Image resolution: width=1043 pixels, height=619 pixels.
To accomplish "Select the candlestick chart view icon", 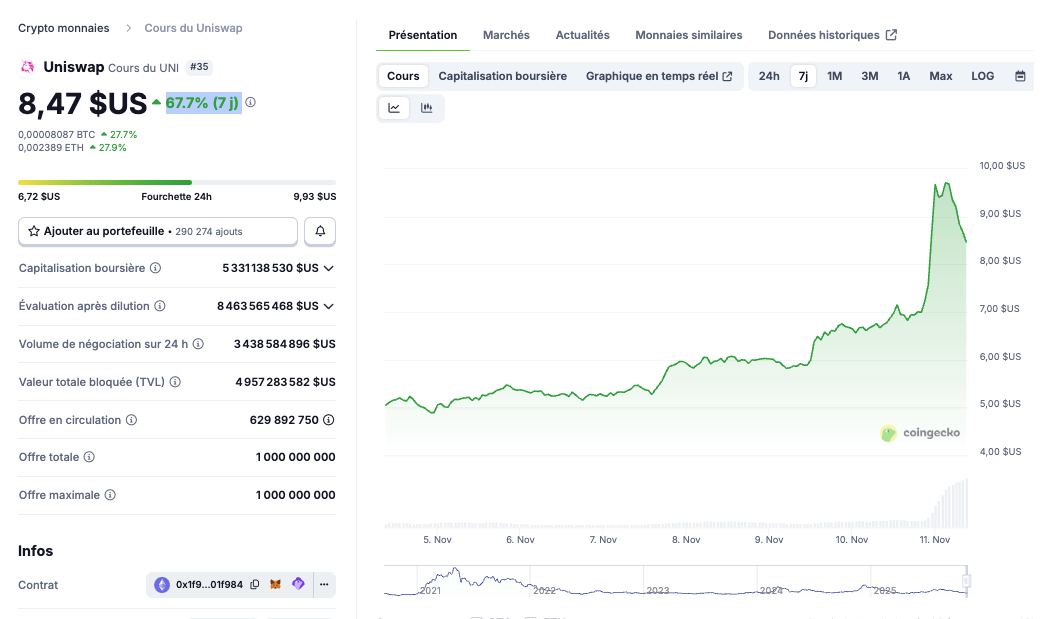I will tap(426, 108).
